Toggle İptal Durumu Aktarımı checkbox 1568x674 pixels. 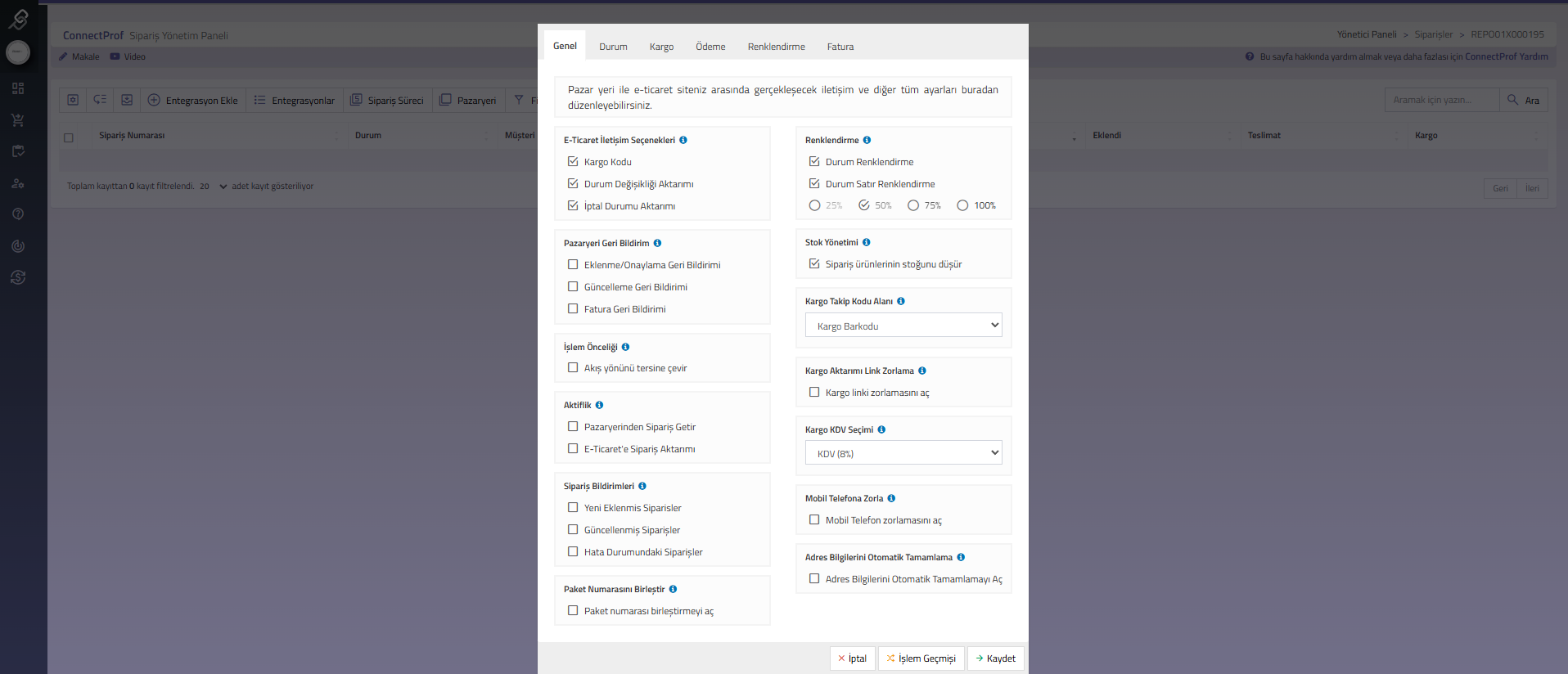tap(573, 205)
